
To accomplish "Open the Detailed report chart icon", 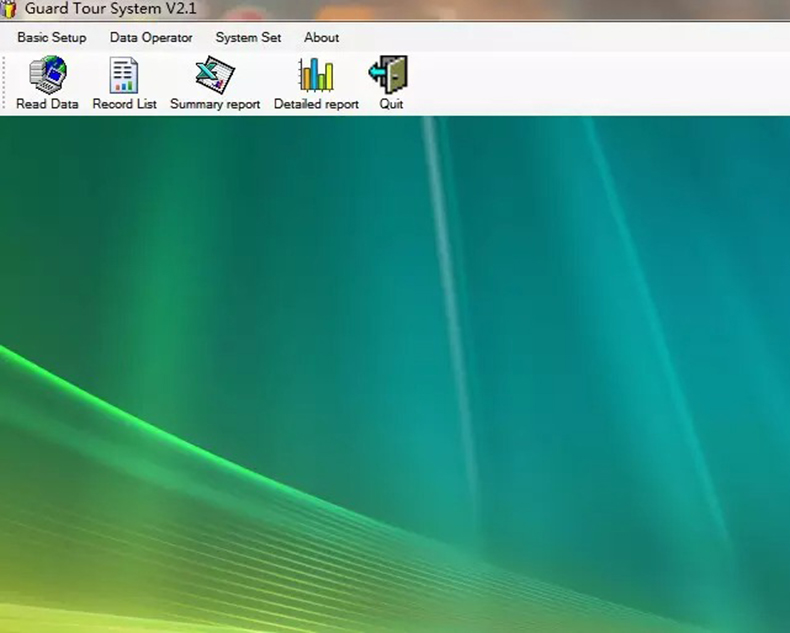I will (316, 75).
